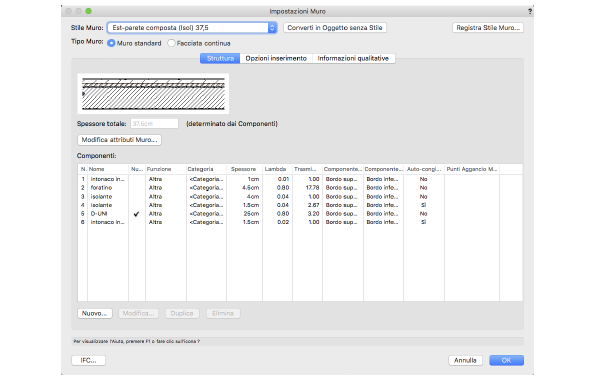Click the Funzione column header
Viewport: 597px width, 381px height.
point(166,169)
